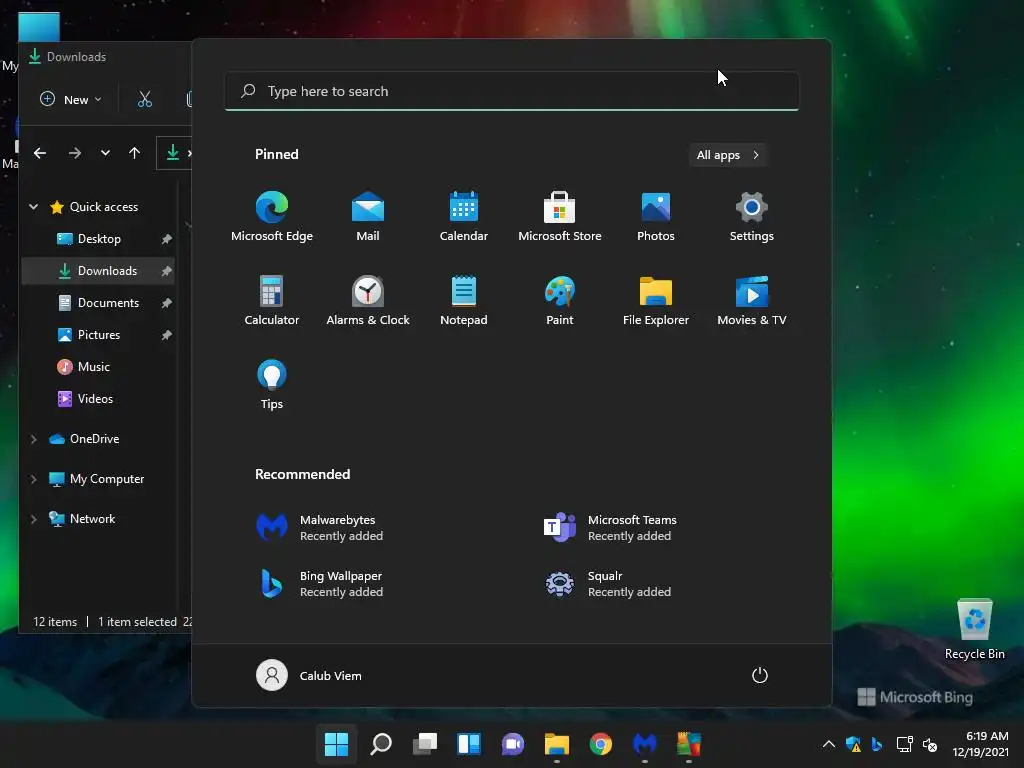The image size is (1024, 768).
Task: Click the Type here to search field
Action: [511, 91]
